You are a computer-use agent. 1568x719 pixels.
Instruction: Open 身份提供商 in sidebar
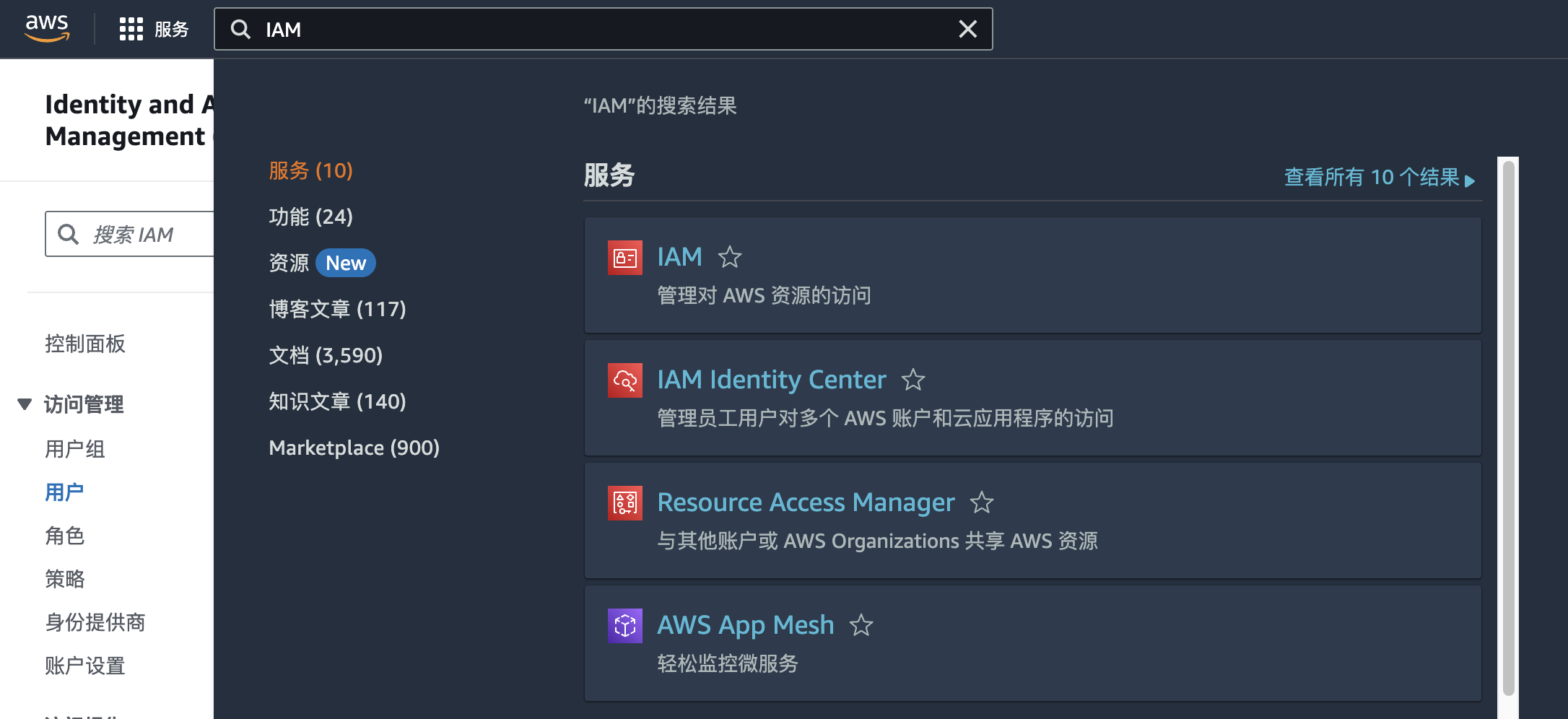click(95, 622)
